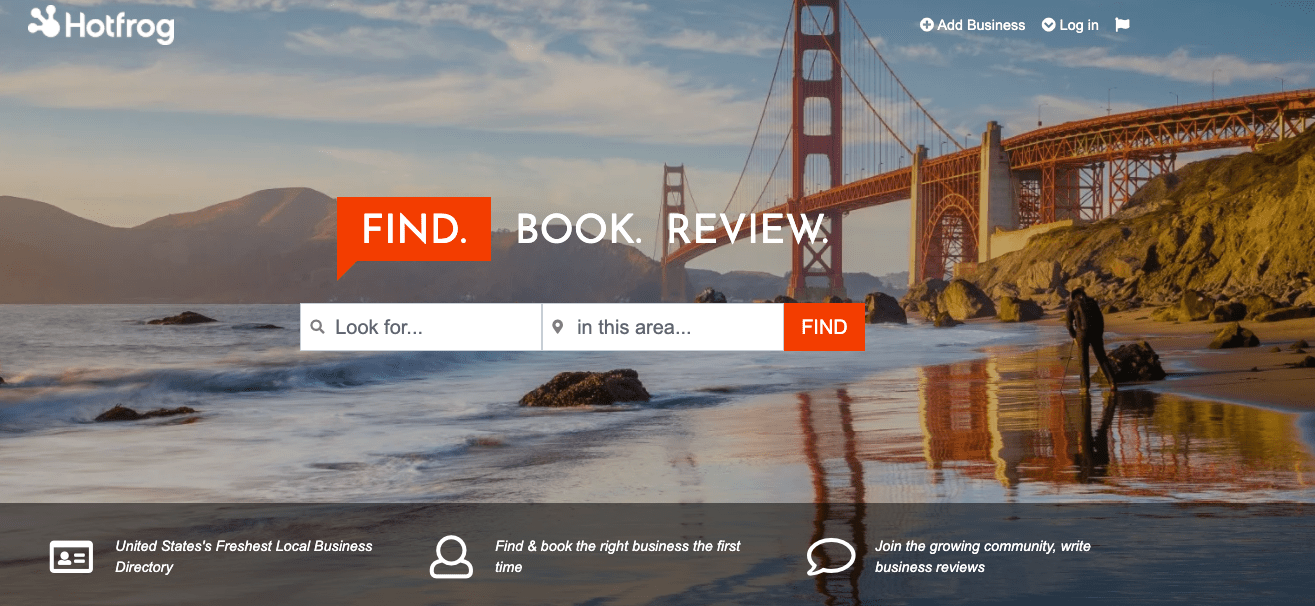Screen dimensions: 1315x606
Task: Click the chevron icon beside Log in
Action: [x=1048, y=25]
